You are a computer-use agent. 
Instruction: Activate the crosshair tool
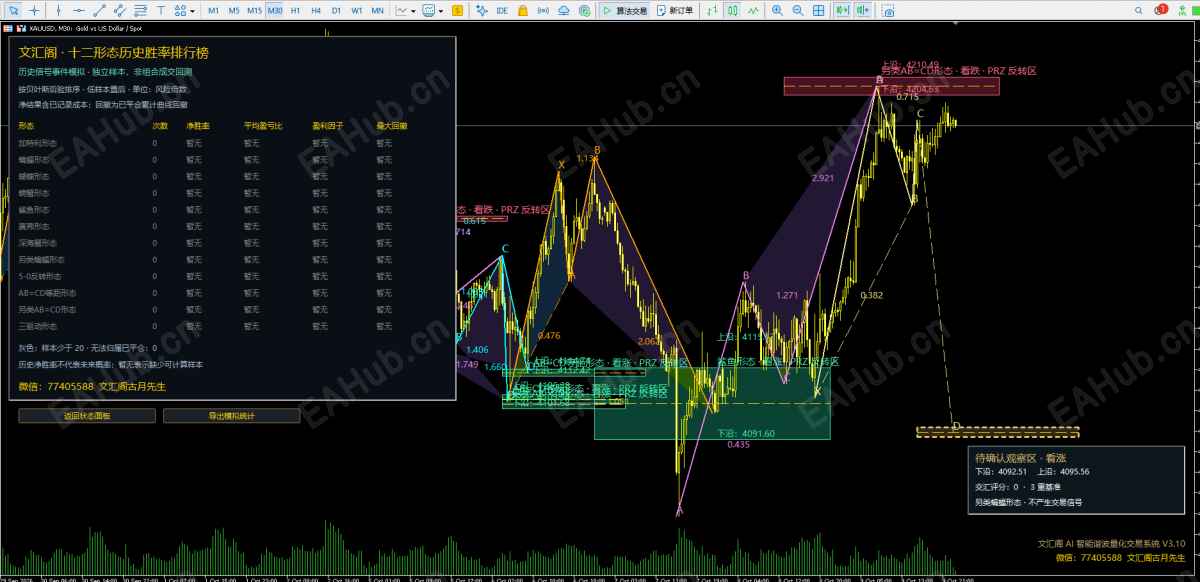pos(32,10)
